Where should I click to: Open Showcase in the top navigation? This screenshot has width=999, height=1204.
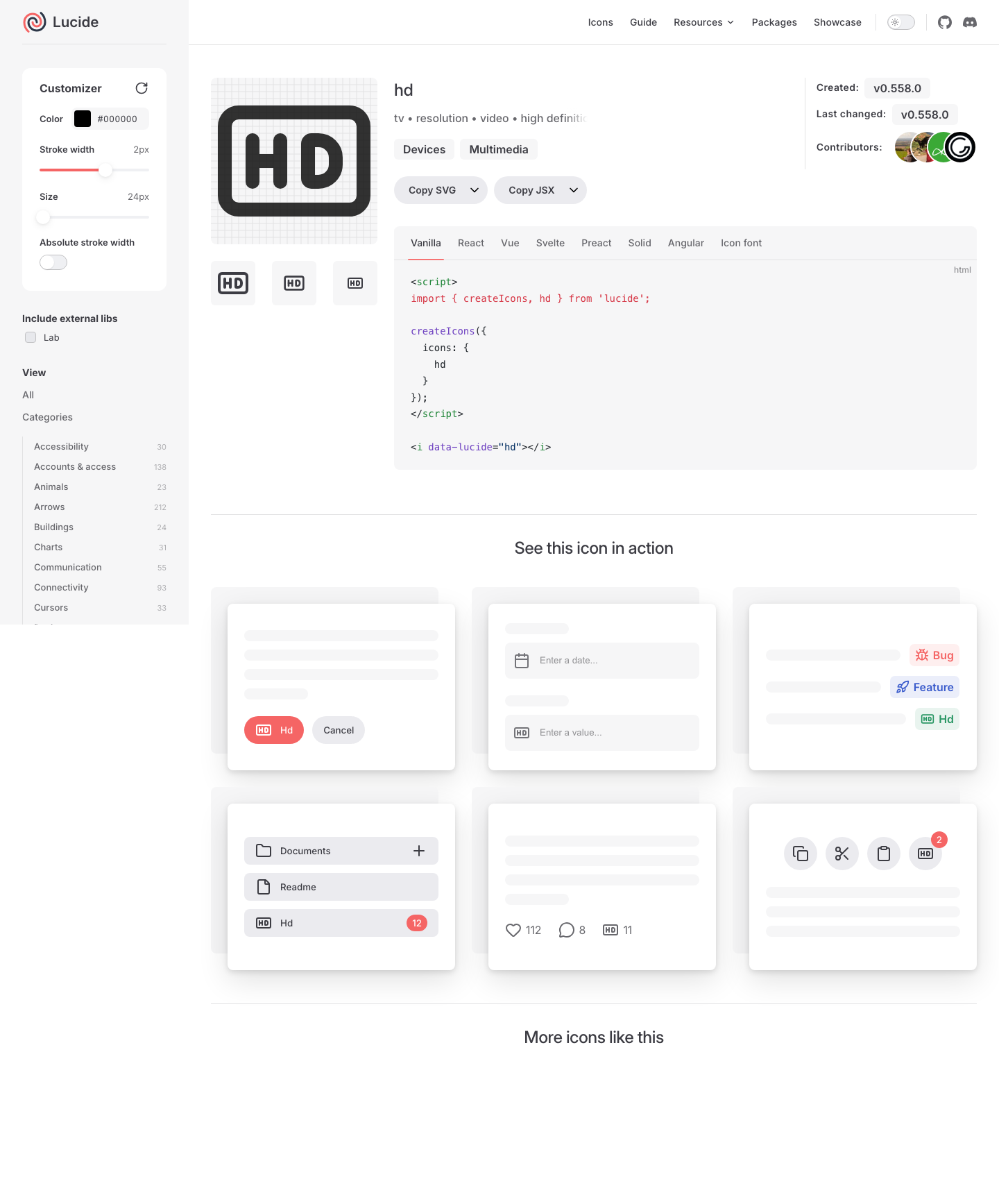pyautogui.click(x=837, y=22)
